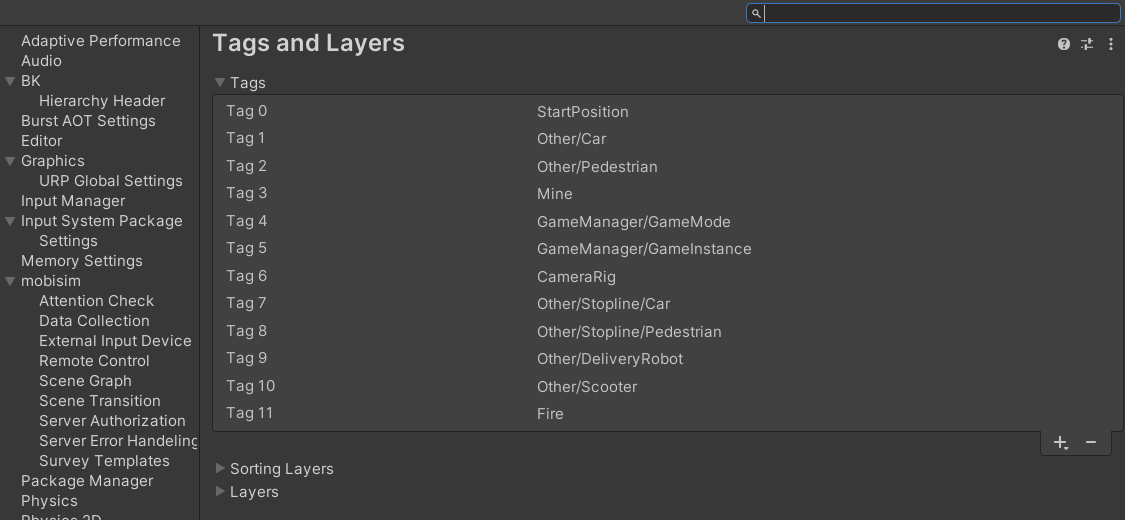Focus the settings search field
The width and height of the screenshot is (1125, 520).
click(933, 14)
